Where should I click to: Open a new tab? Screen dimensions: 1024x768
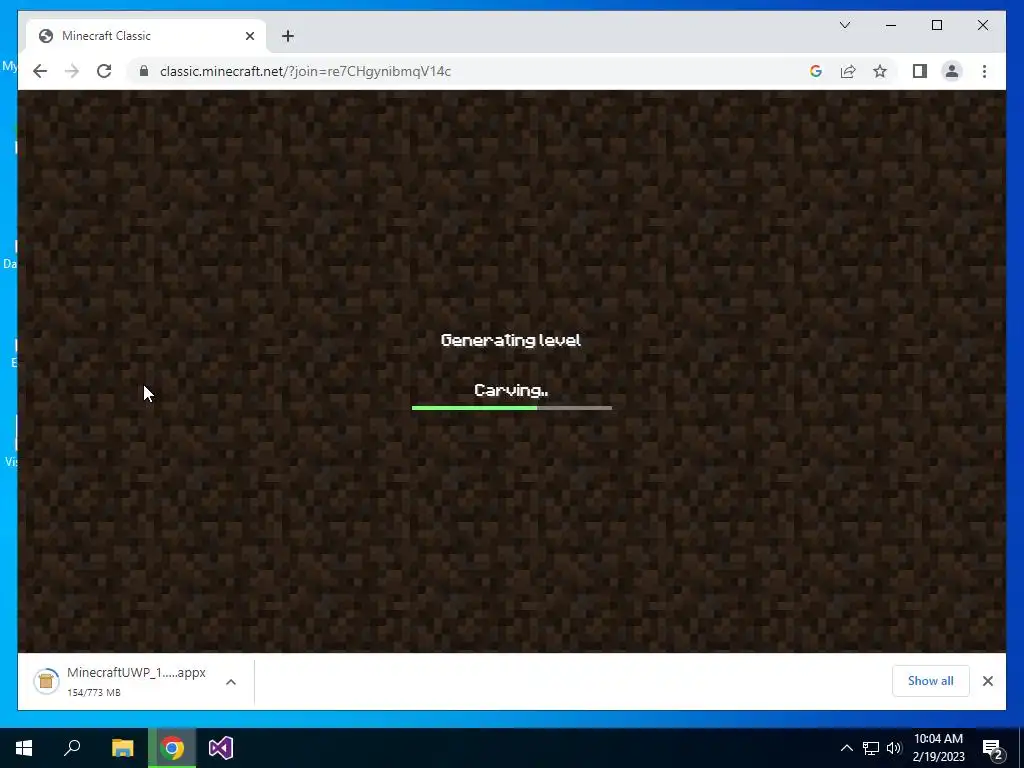(288, 36)
